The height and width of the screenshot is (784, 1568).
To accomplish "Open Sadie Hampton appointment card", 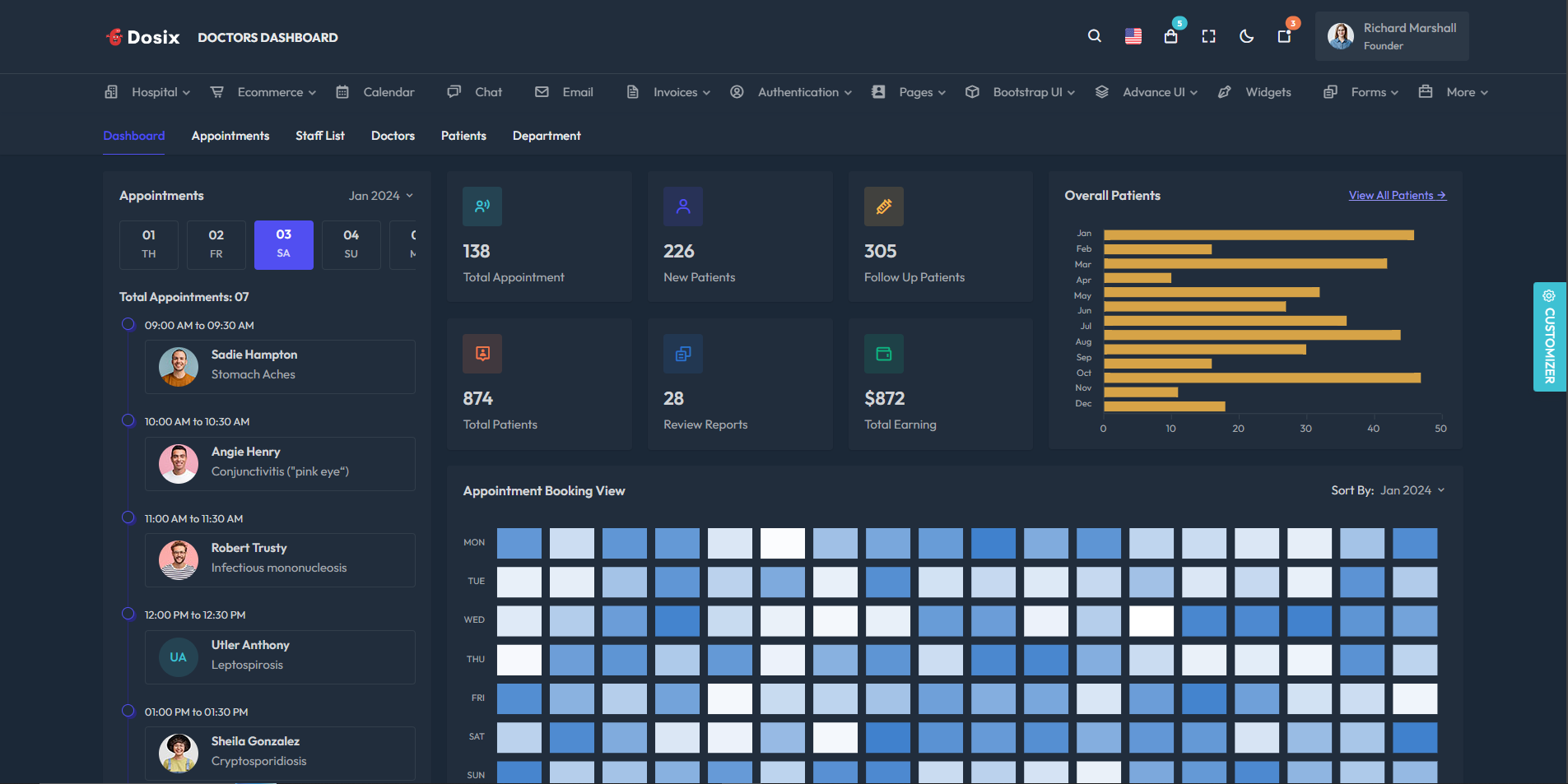I will (x=280, y=367).
